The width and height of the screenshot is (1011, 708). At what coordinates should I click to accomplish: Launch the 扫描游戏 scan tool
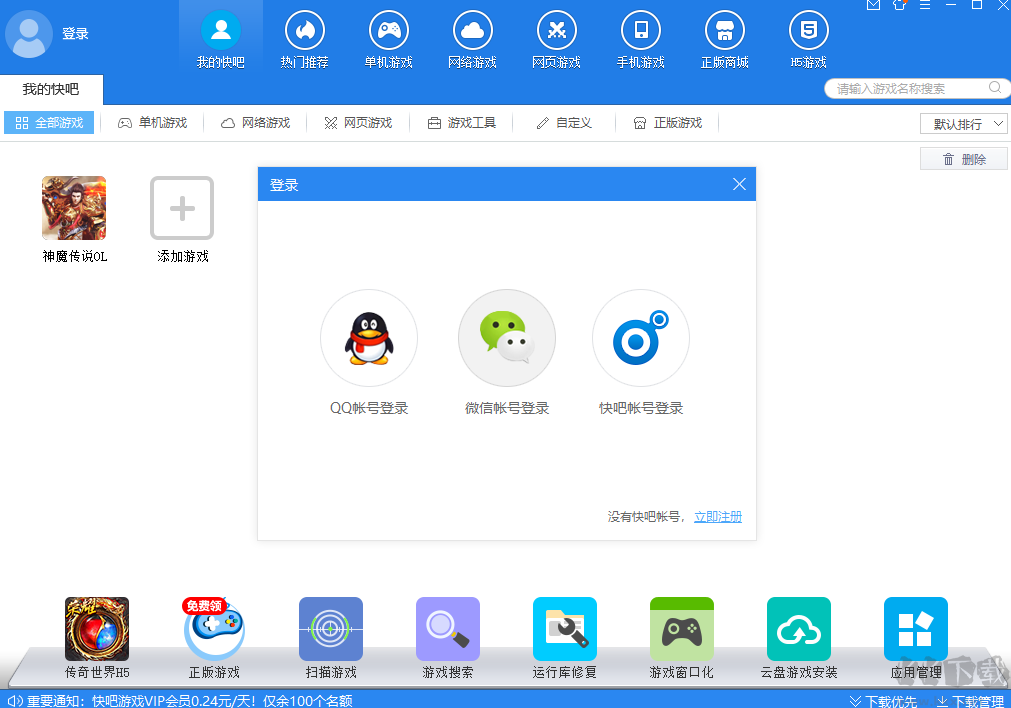pyautogui.click(x=330, y=629)
